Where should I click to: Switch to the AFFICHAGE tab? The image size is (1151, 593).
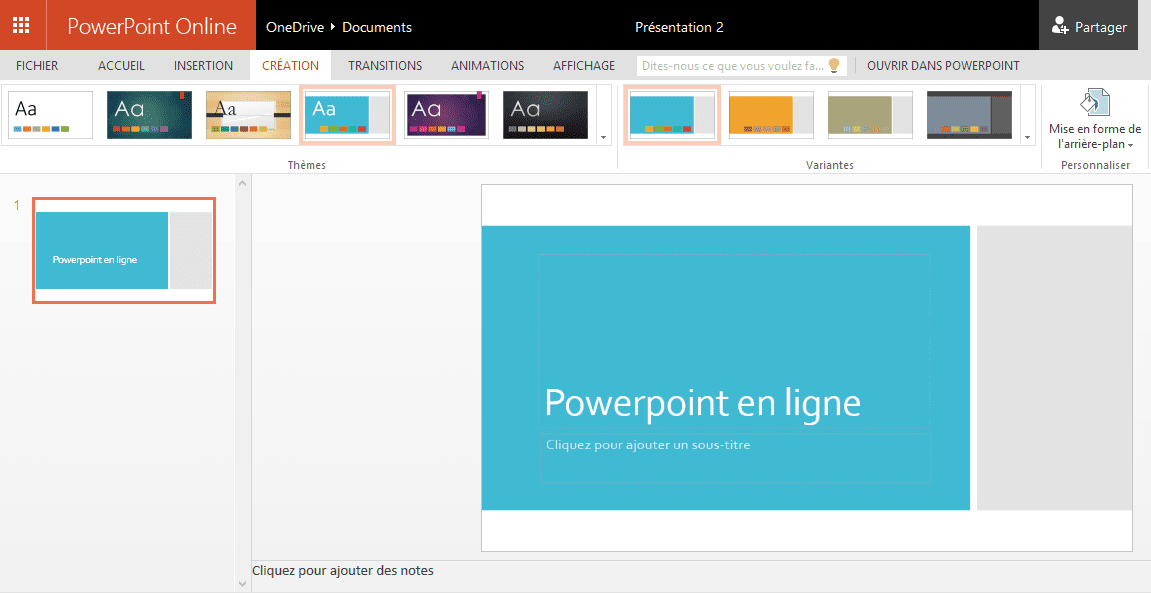point(584,65)
